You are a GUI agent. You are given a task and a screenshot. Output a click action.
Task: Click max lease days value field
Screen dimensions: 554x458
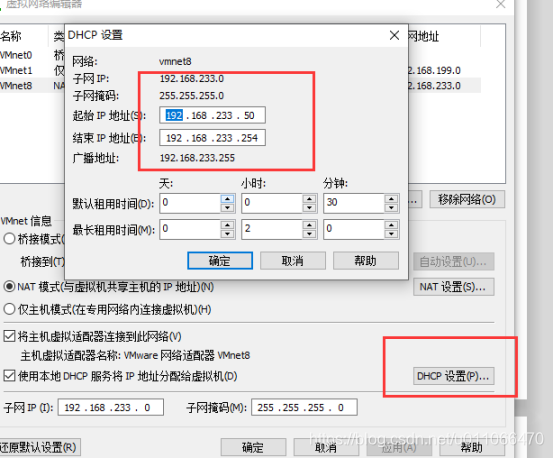[x=190, y=229]
